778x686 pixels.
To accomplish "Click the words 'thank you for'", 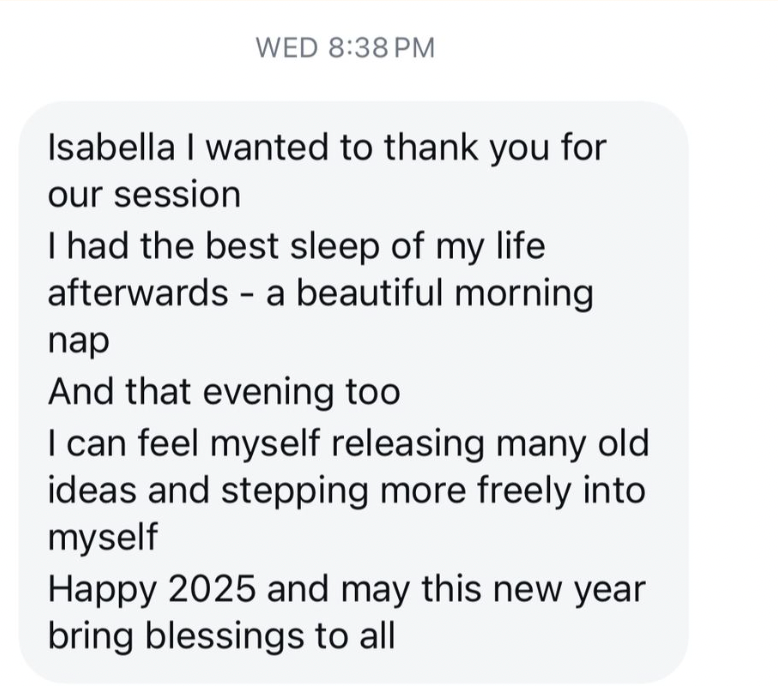I will click(x=495, y=148).
